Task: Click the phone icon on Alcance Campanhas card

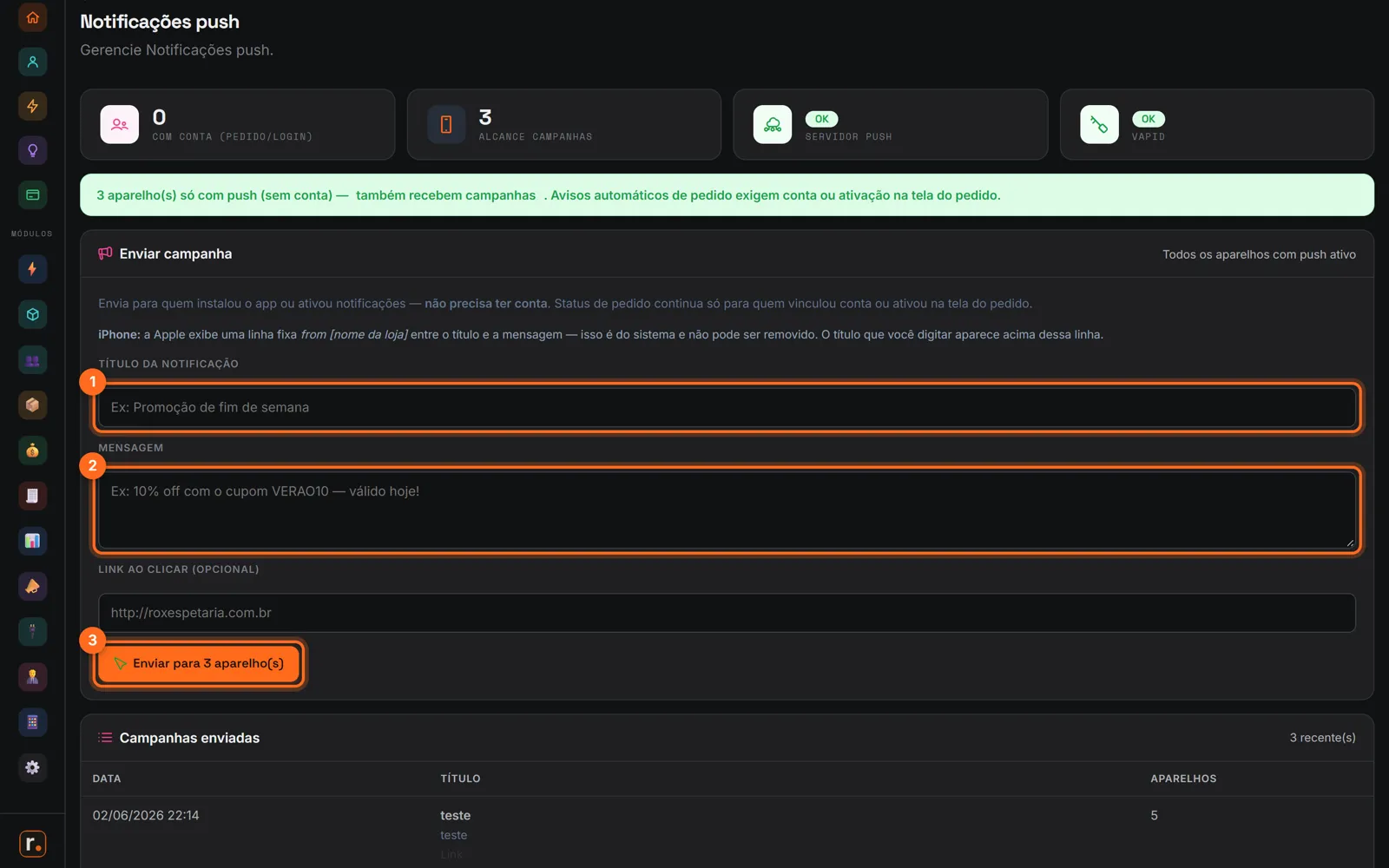Action: pos(446,124)
